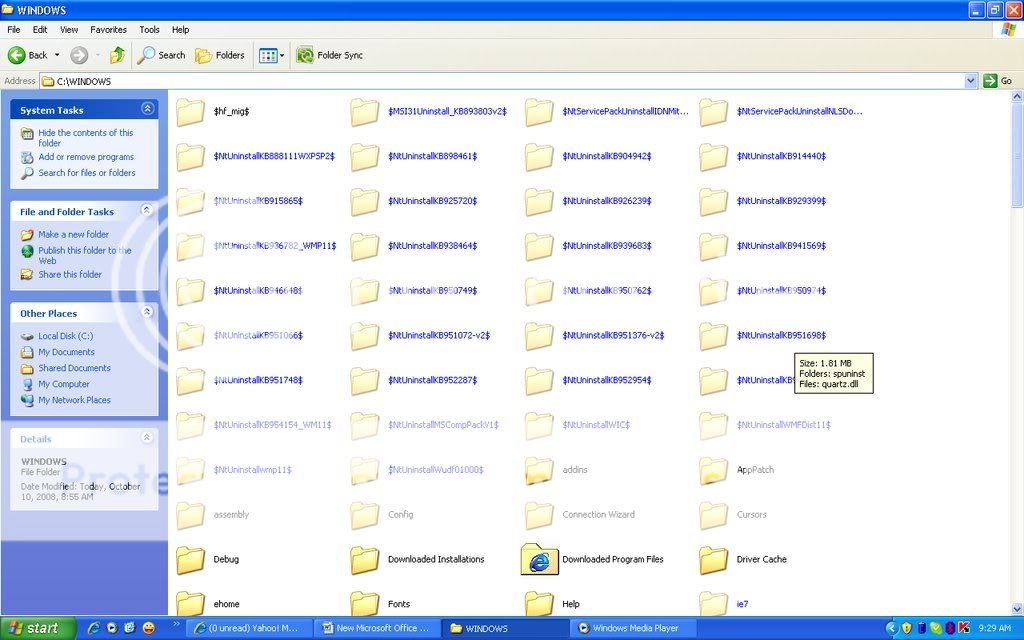1024x640 pixels.
Task: Collapse the File and Folder Tasks panel
Action: [x=147, y=210]
